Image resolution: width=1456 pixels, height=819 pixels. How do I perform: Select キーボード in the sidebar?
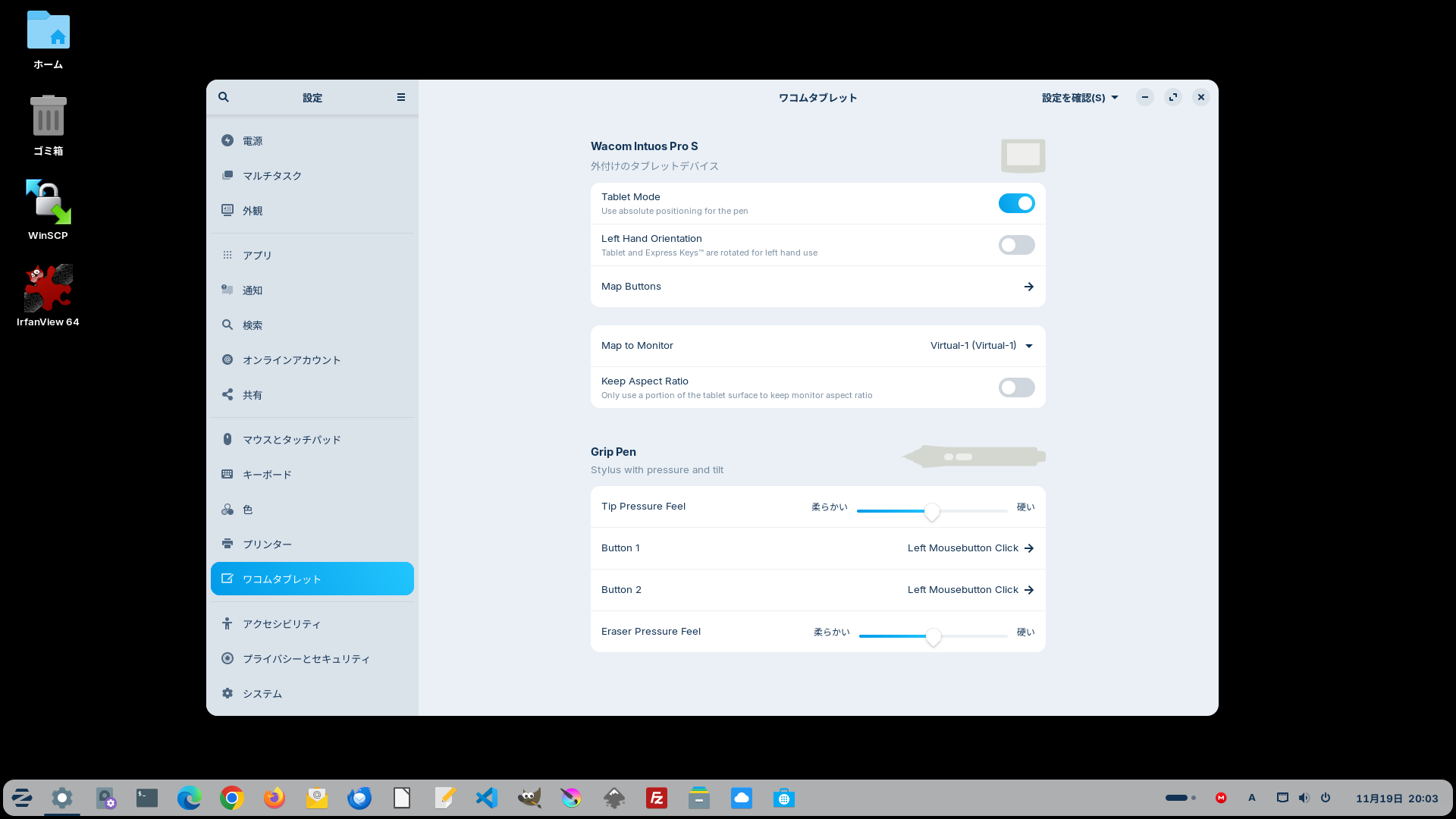click(x=267, y=475)
